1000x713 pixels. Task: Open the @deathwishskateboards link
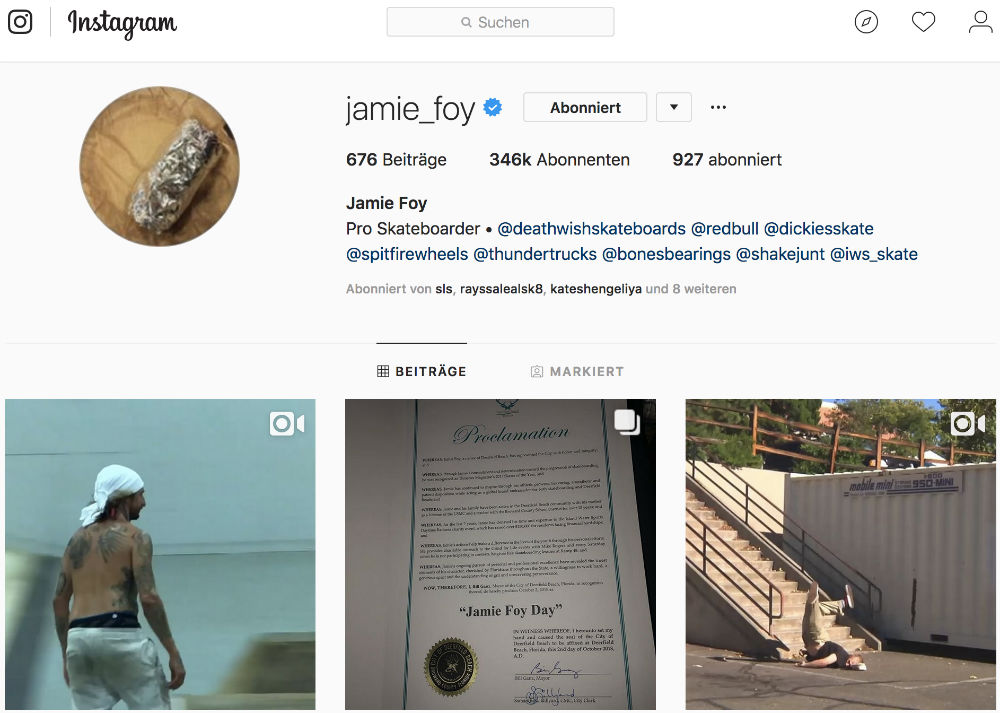[591, 228]
